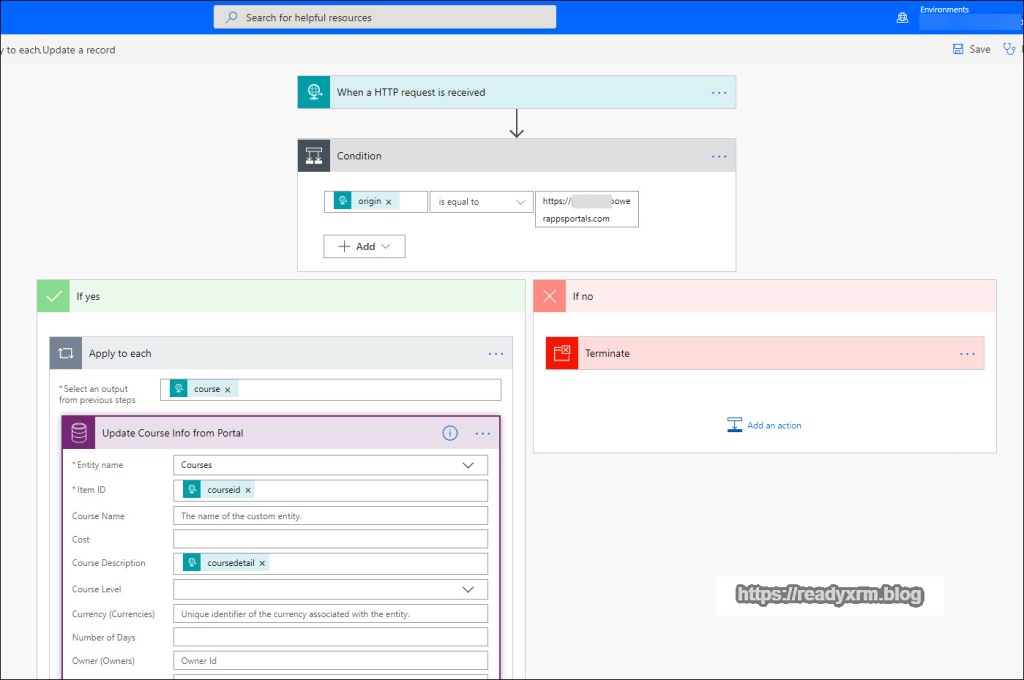The height and width of the screenshot is (680, 1024).
Task: Show info for Update Course Info step
Action: click(450, 433)
